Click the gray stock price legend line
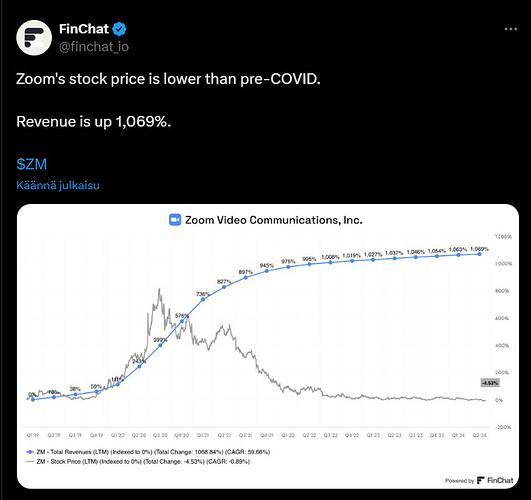531x500 pixels. 30,461
